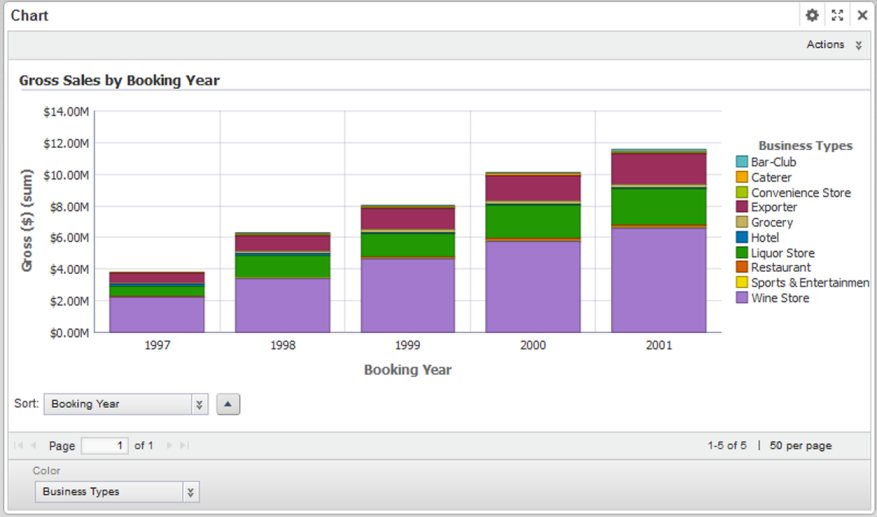
Task: Click the 1999 x-axis label
Action: 408,345
